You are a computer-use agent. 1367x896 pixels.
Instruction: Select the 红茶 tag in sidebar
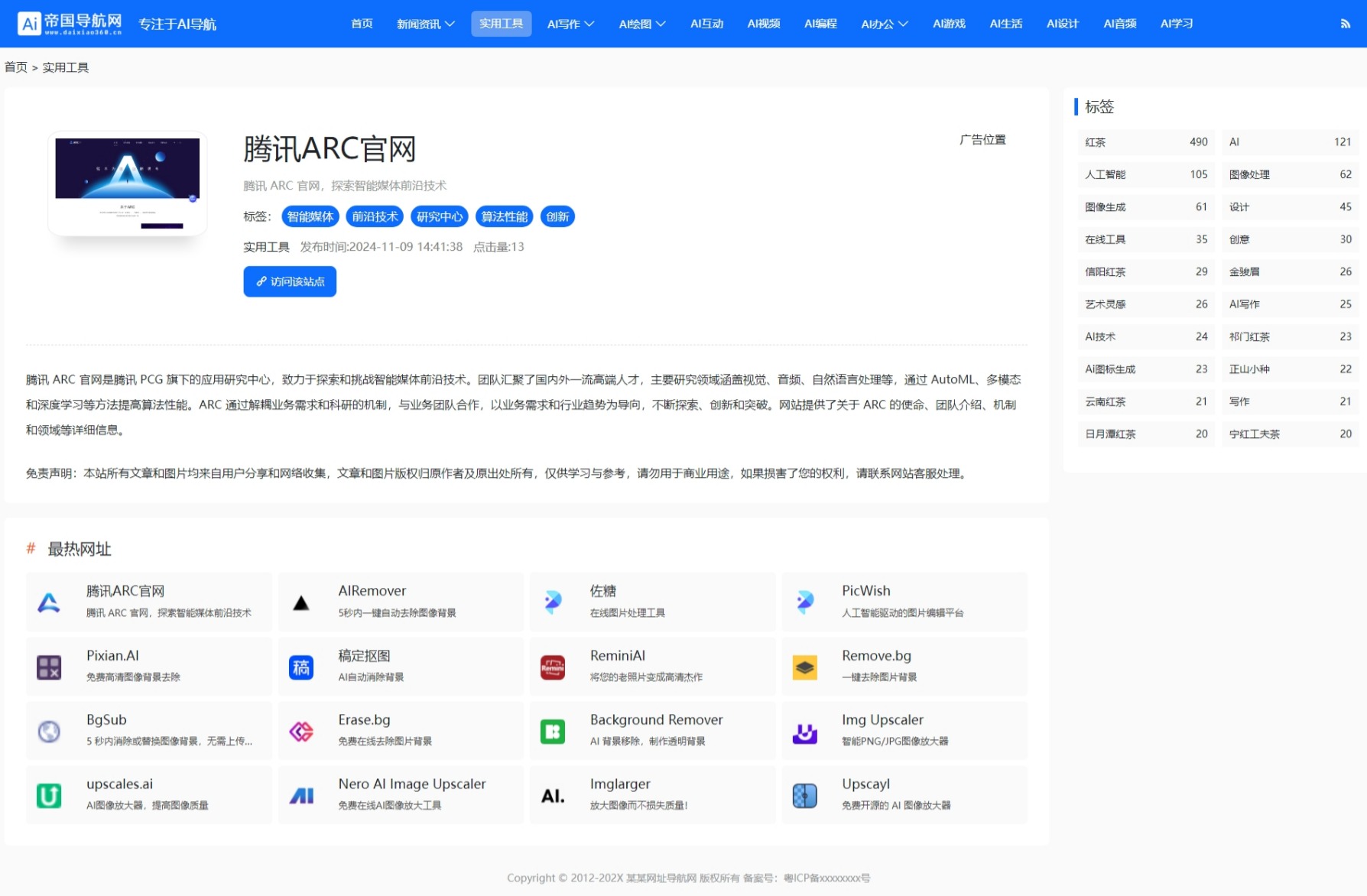pyautogui.click(x=1096, y=142)
